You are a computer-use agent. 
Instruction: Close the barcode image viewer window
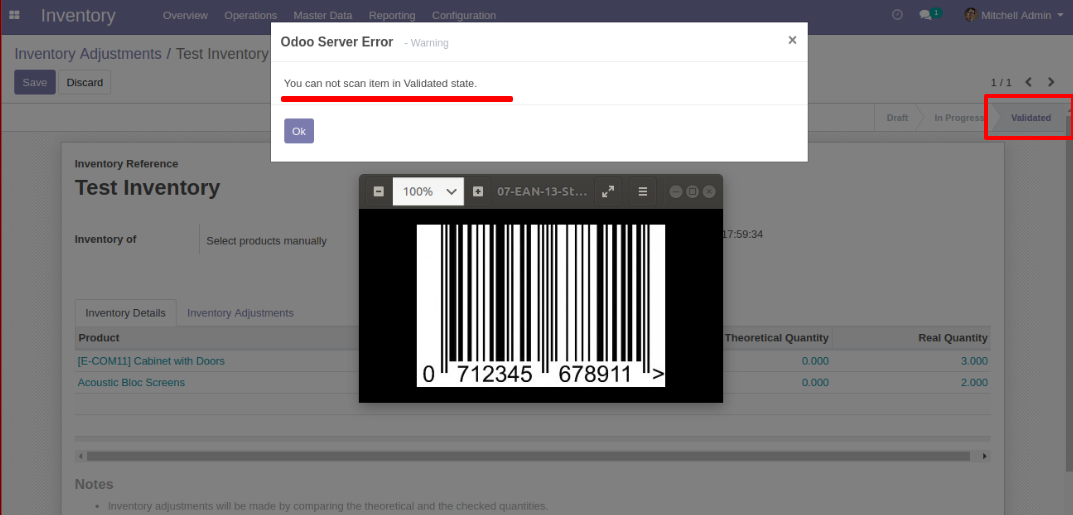[709, 192]
